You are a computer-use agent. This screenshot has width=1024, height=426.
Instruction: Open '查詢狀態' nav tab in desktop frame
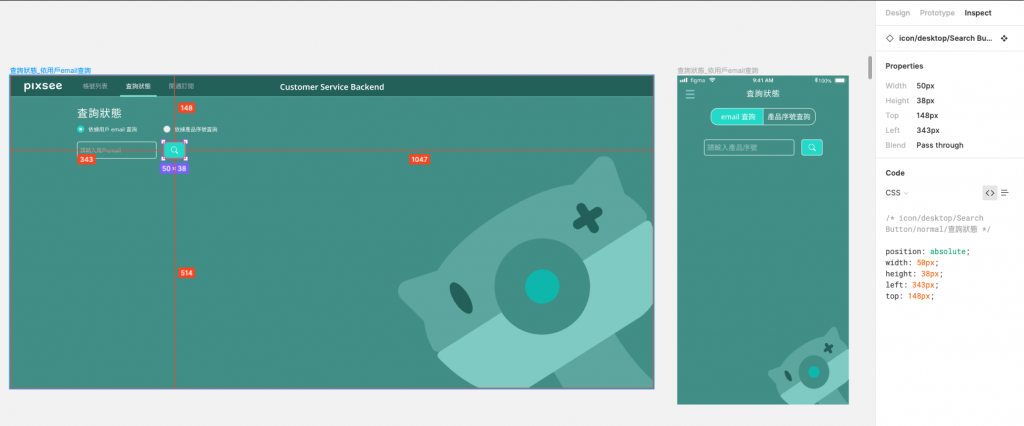138,86
